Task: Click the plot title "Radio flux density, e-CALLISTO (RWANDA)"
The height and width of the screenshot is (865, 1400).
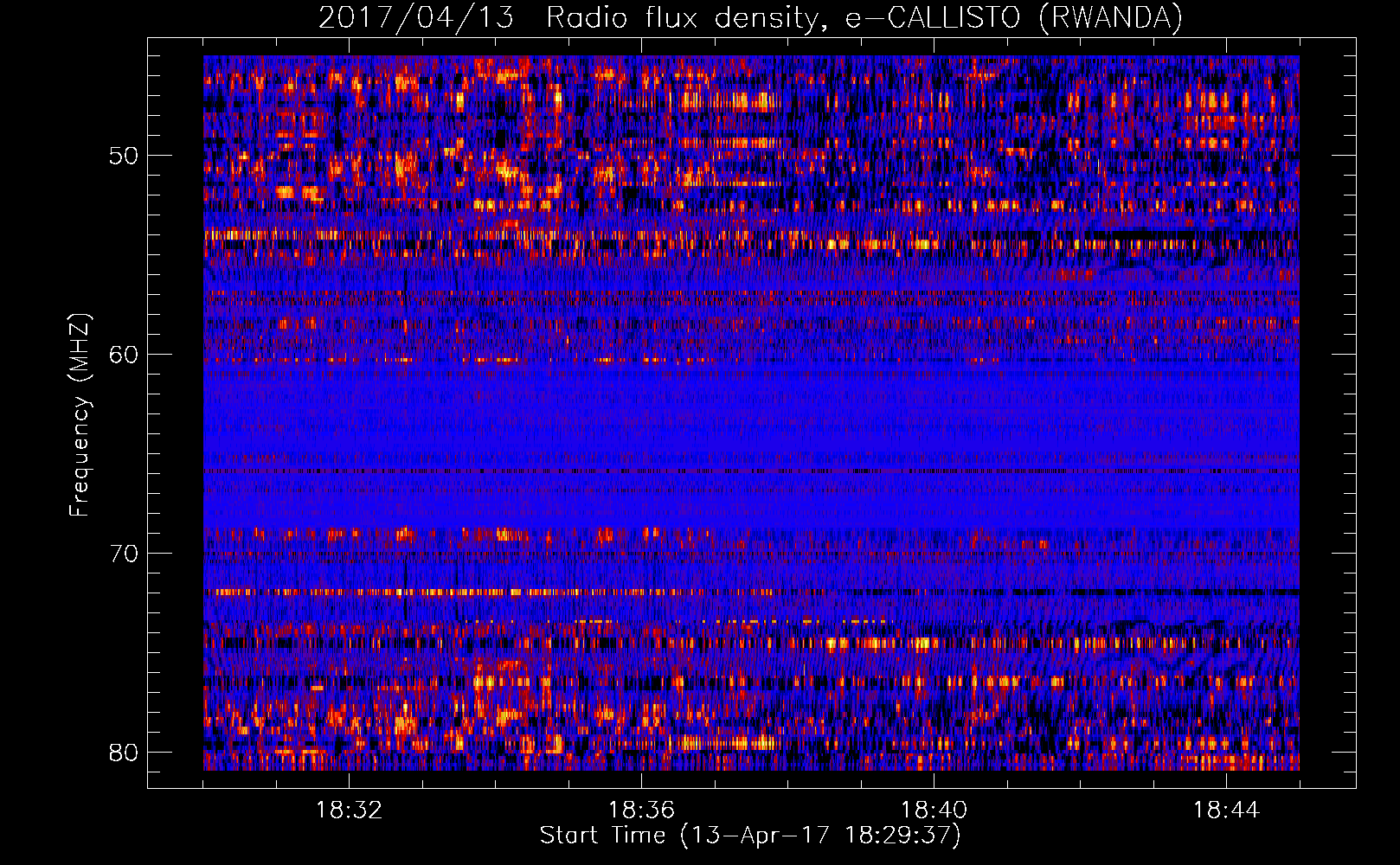Action: tap(864, 18)
